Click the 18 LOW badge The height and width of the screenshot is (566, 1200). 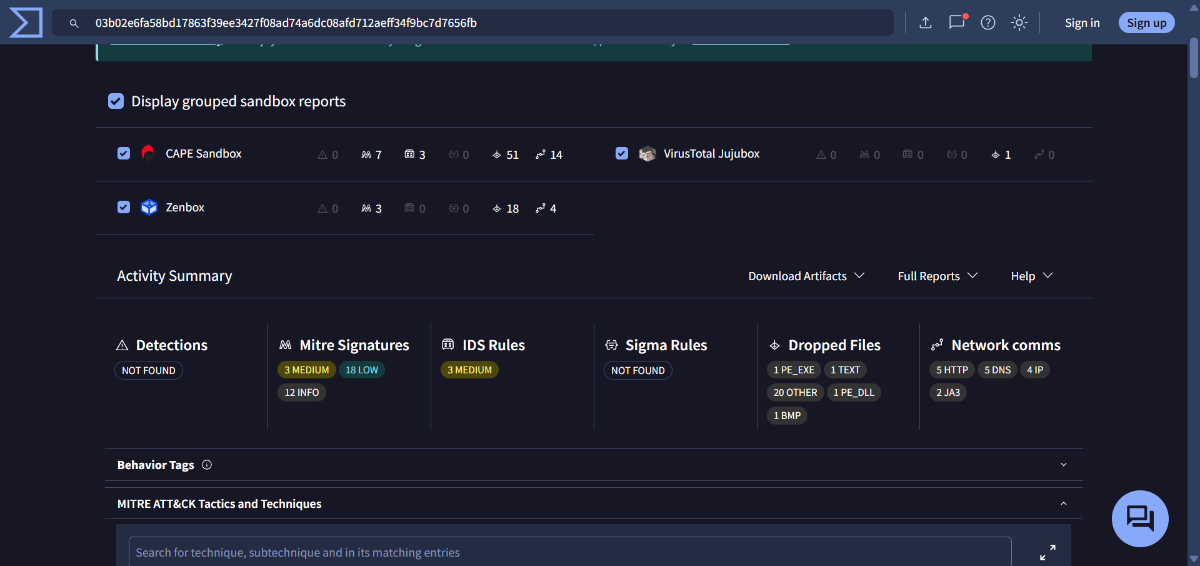point(362,370)
